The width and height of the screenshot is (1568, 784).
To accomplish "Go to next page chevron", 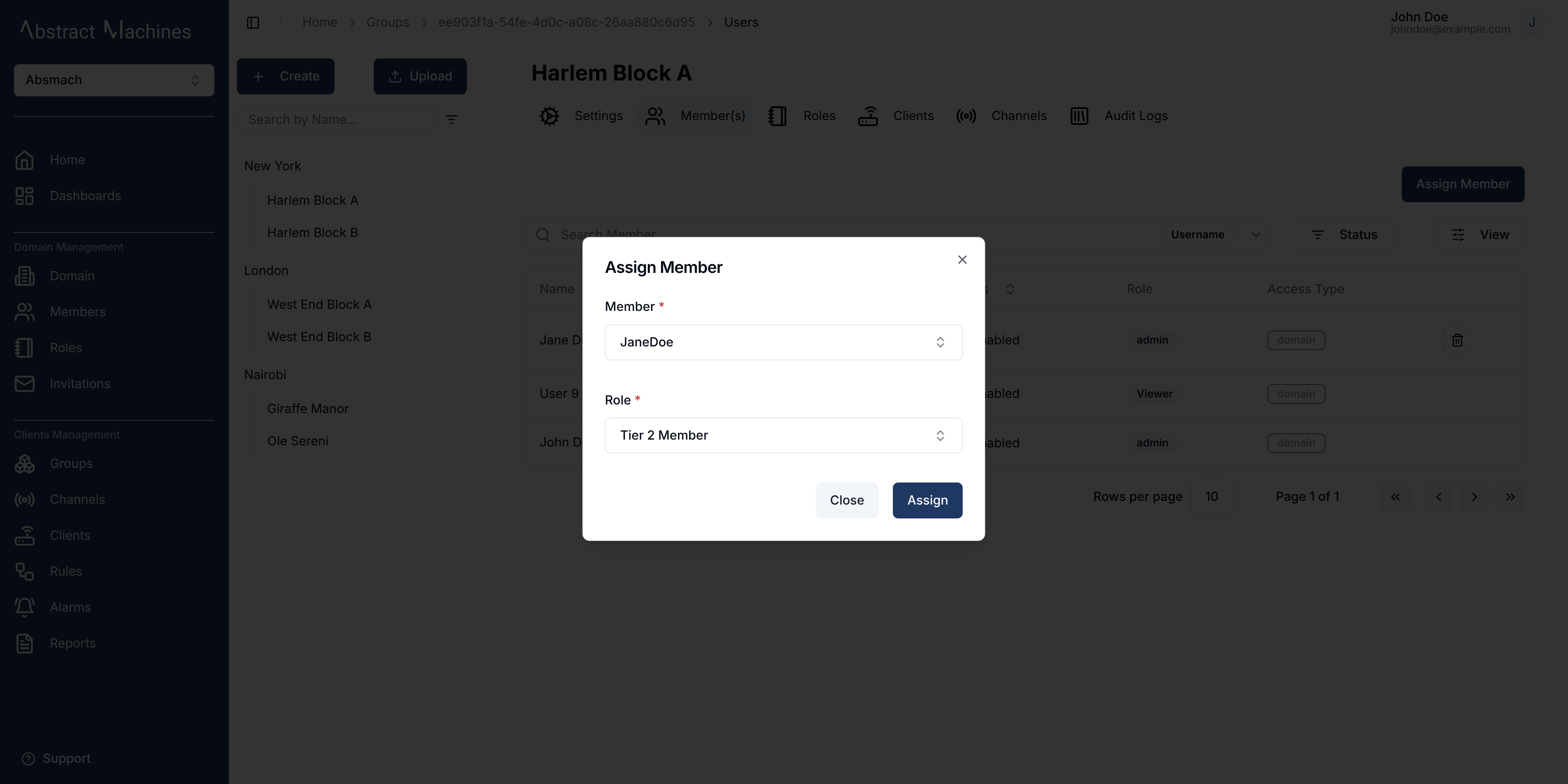I will click(1474, 497).
